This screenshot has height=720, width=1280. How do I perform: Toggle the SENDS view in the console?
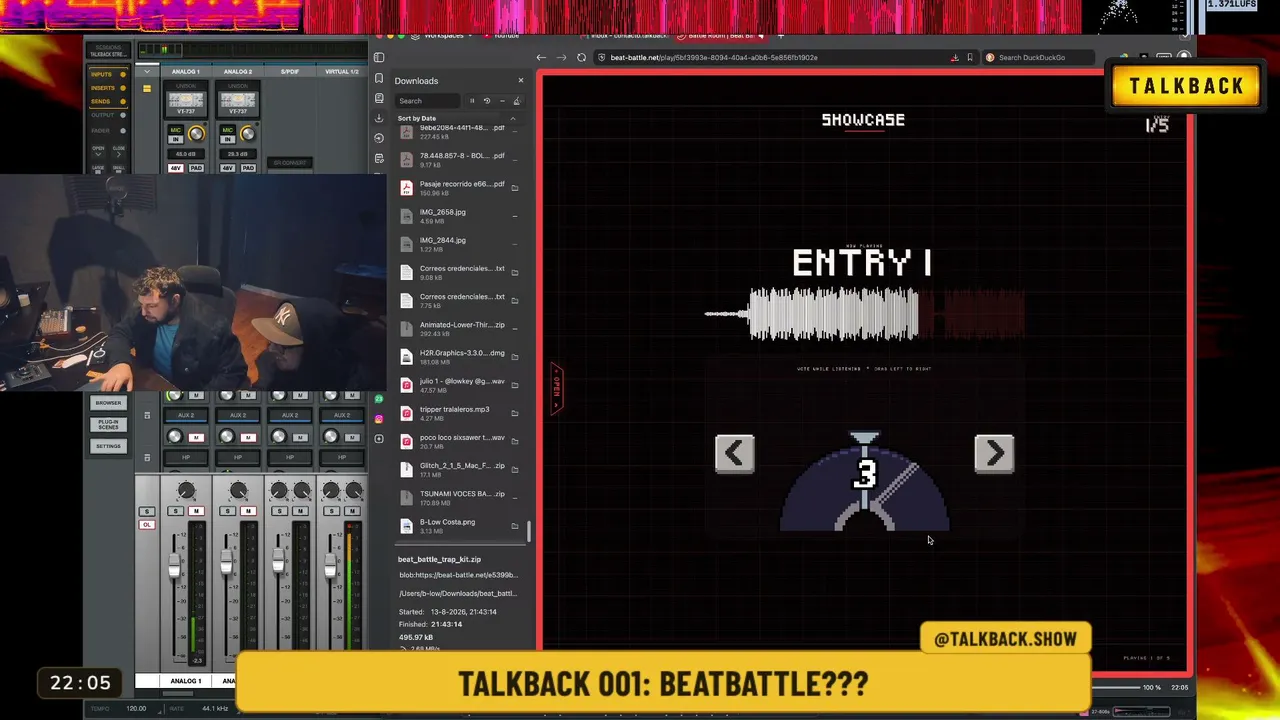(108, 102)
